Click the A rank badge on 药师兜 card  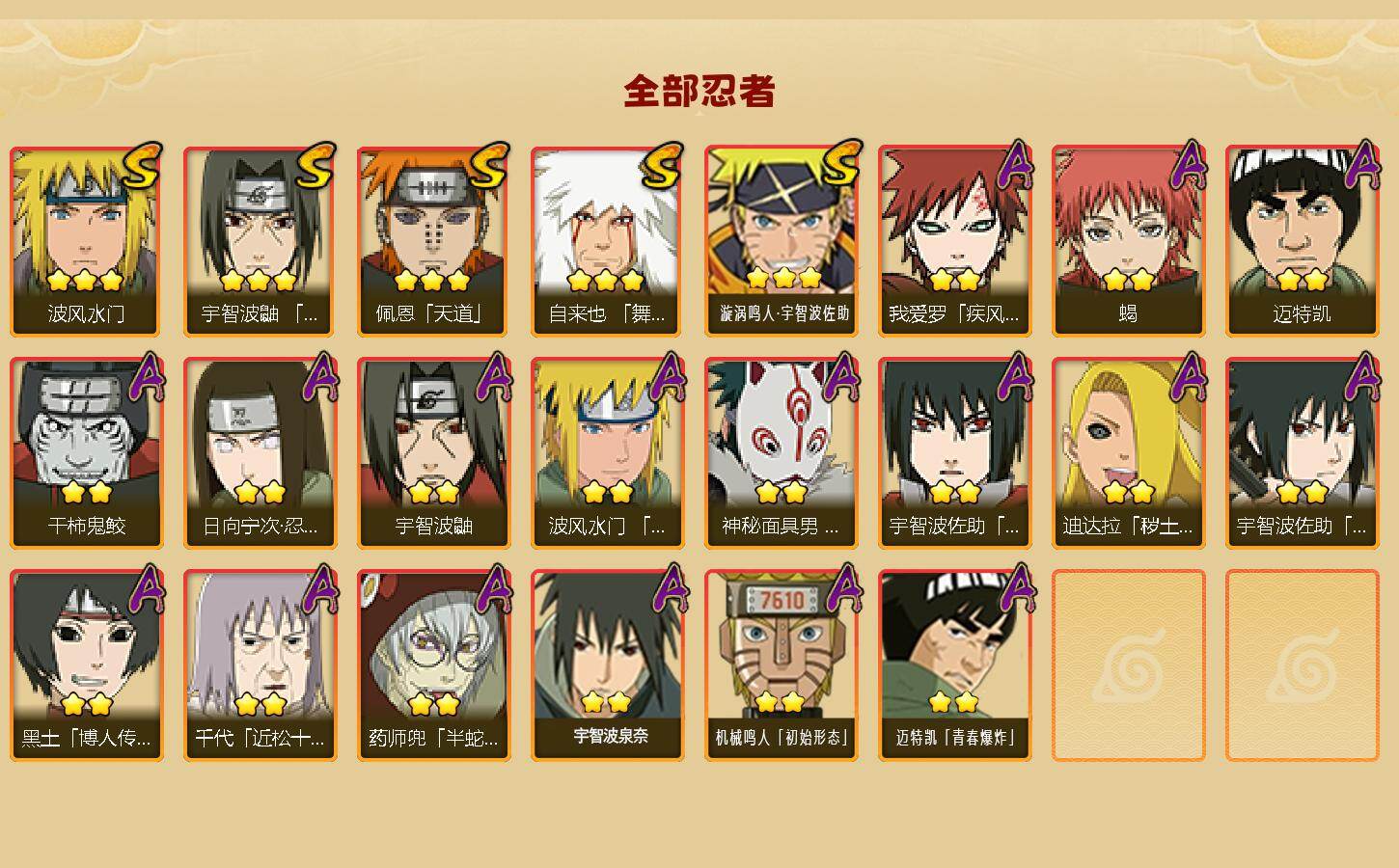click(493, 590)
